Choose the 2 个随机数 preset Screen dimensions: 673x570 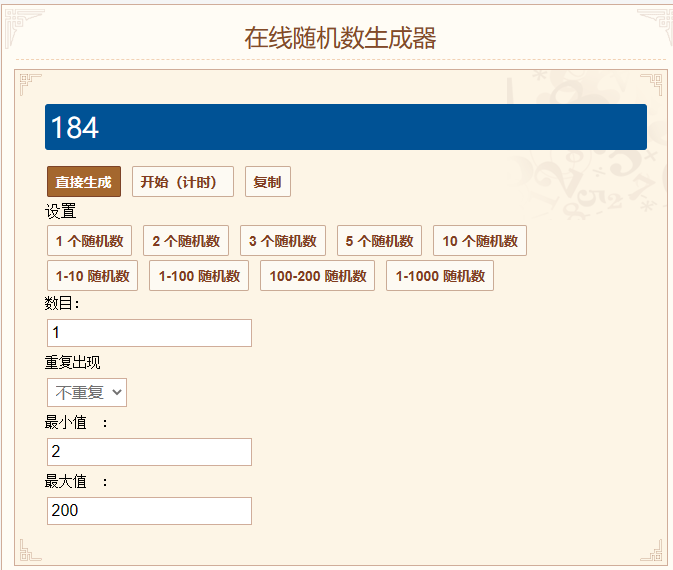click(x=186, y=240)
